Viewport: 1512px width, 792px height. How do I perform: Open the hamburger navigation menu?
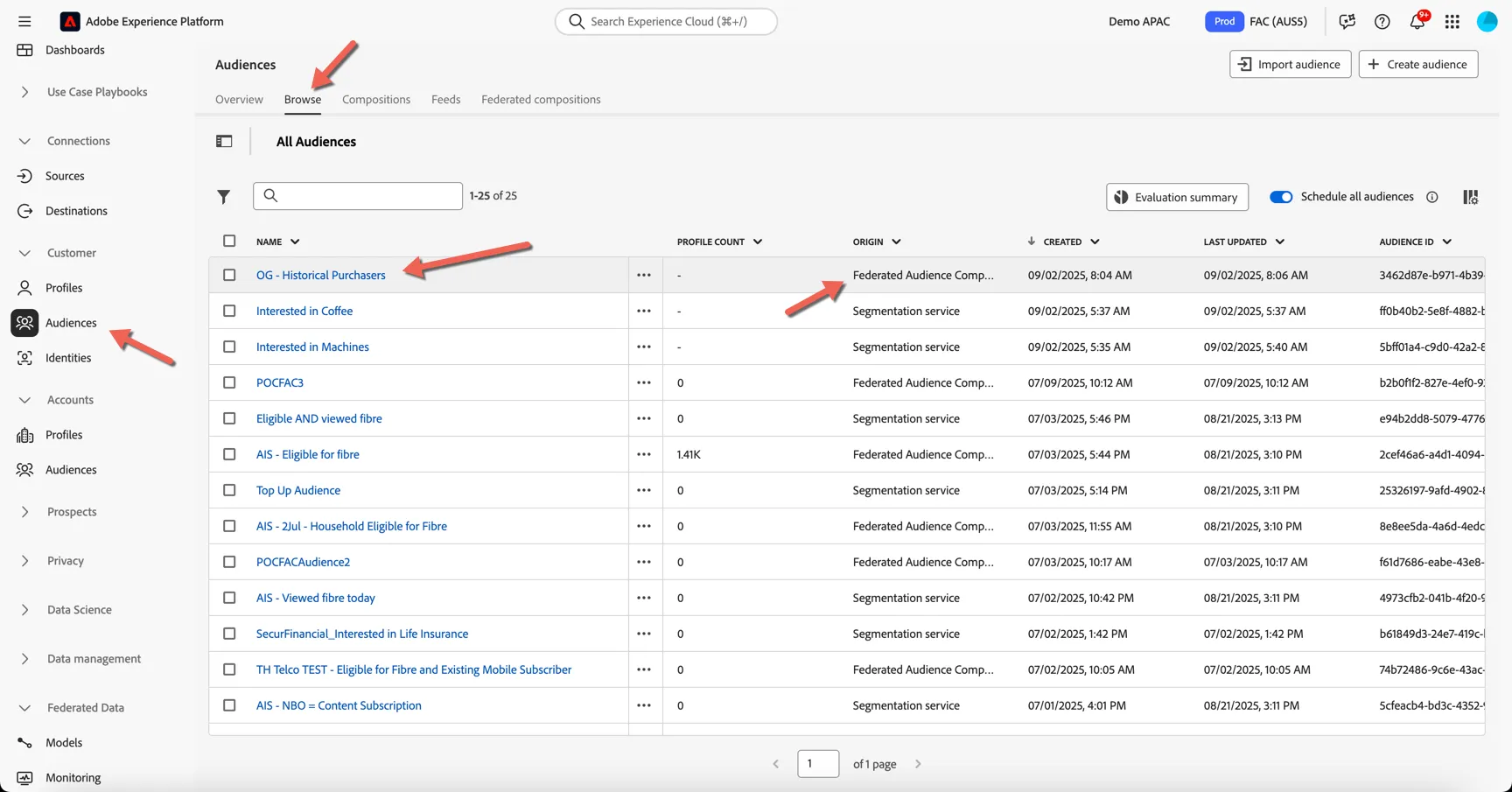(24, 21)
